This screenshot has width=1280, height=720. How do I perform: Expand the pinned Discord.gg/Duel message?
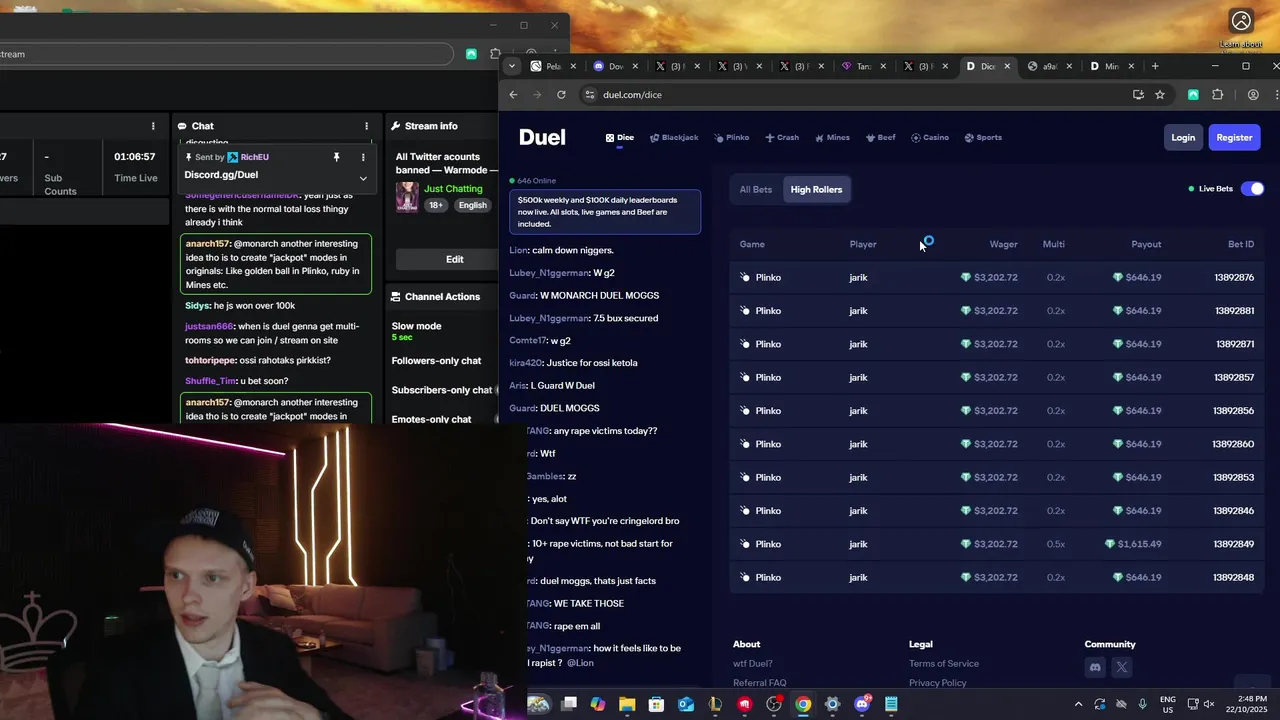(363, 178)
